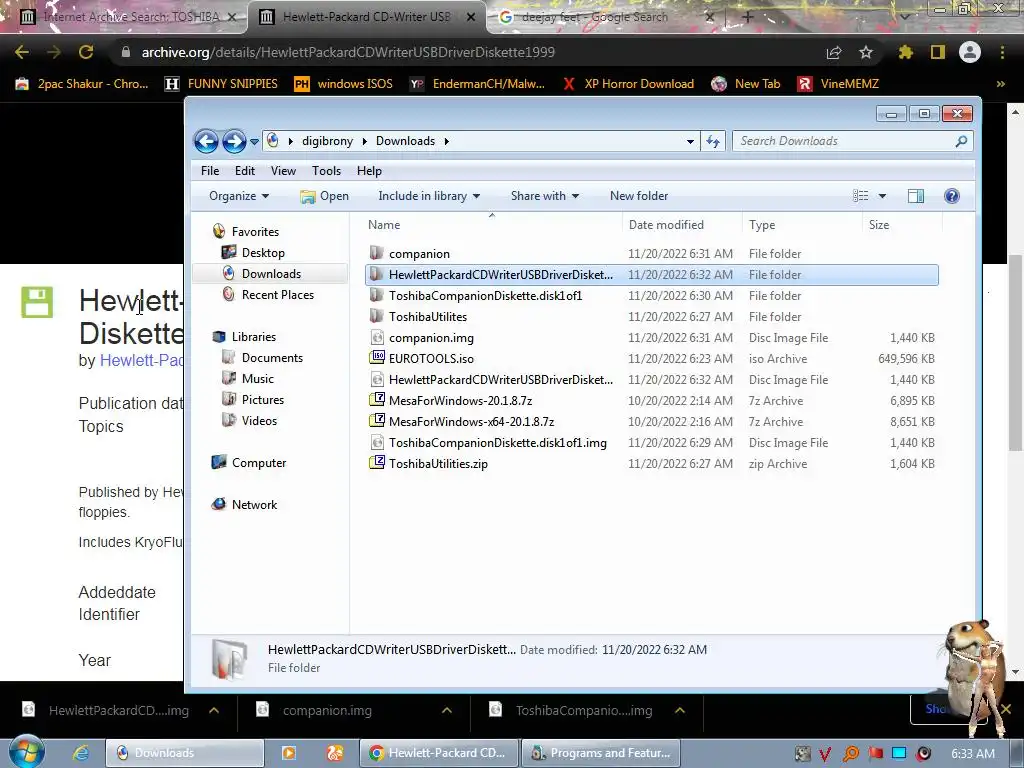The width and height of the screenshot is (1024, 768).
Task: Go back in Explorer with the Back arrow
Action: coord(206,141)
